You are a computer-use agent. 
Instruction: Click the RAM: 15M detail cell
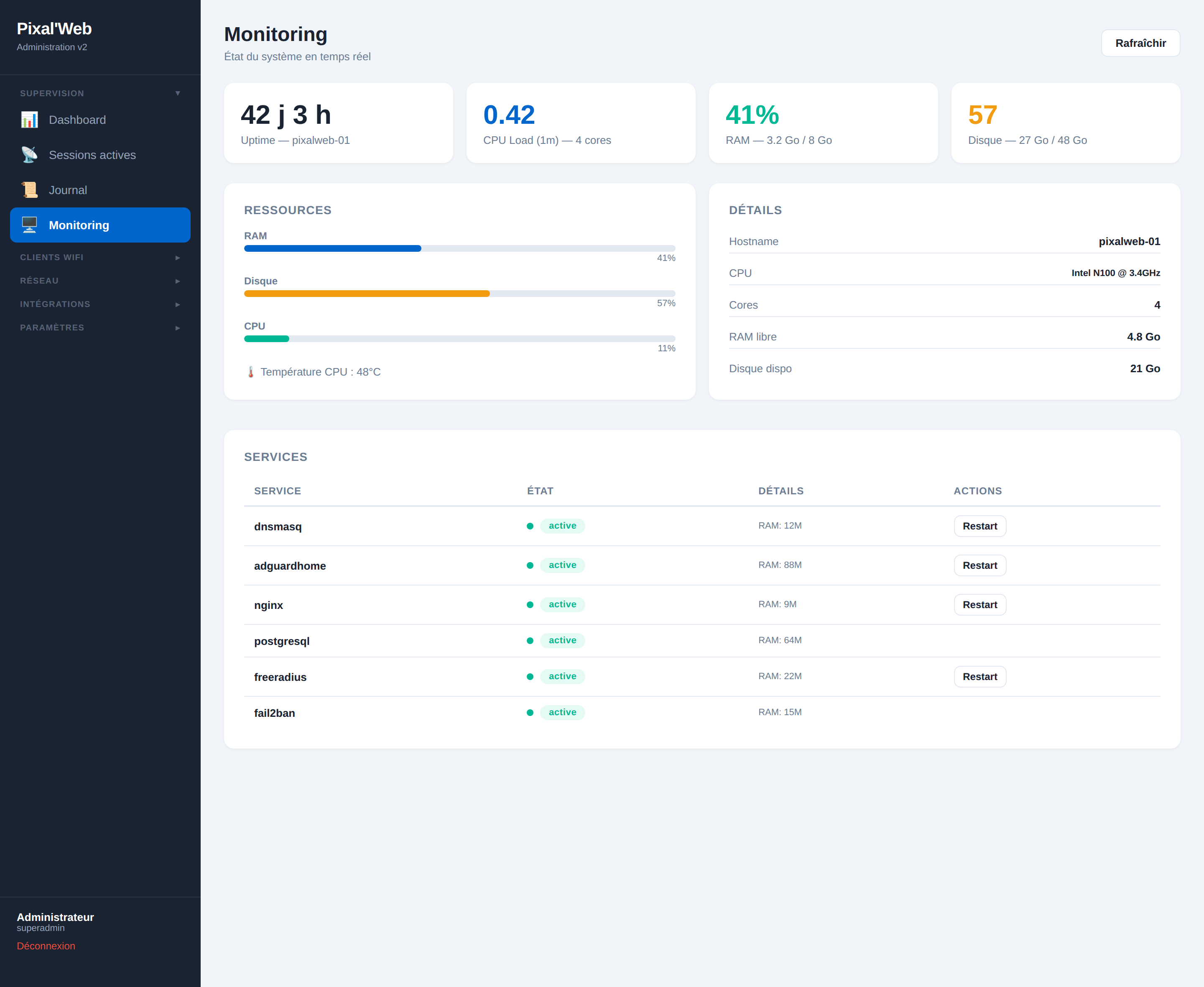[x=780, y=712]
